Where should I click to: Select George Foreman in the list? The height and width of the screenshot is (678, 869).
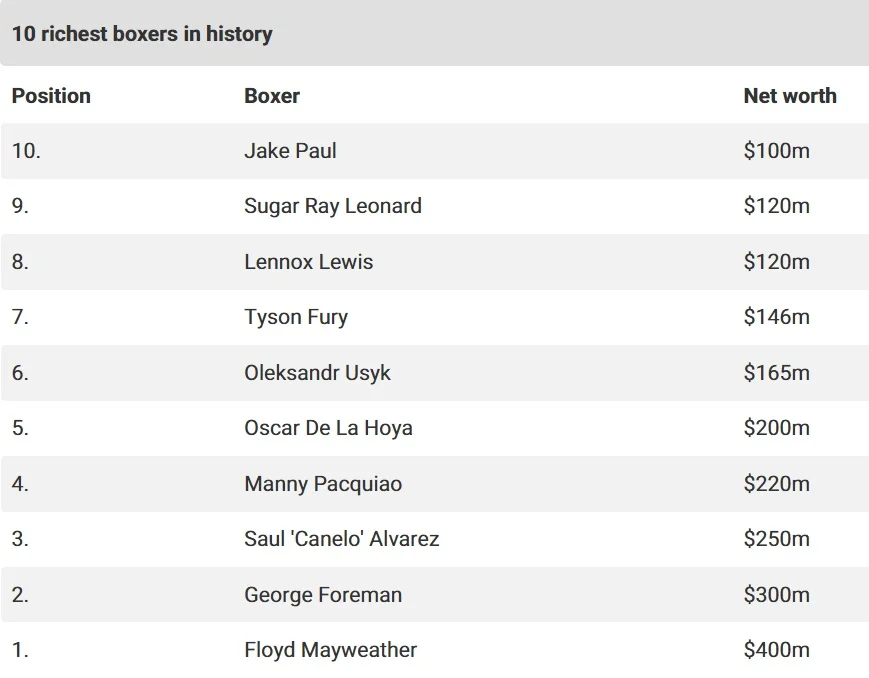[323, 595]
